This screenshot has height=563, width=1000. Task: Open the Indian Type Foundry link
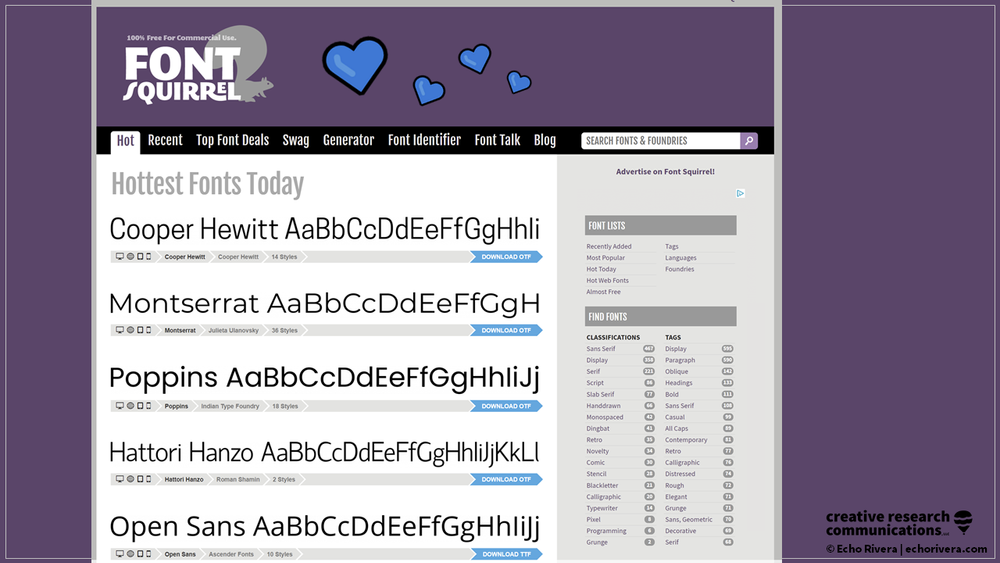pos(230,406)
